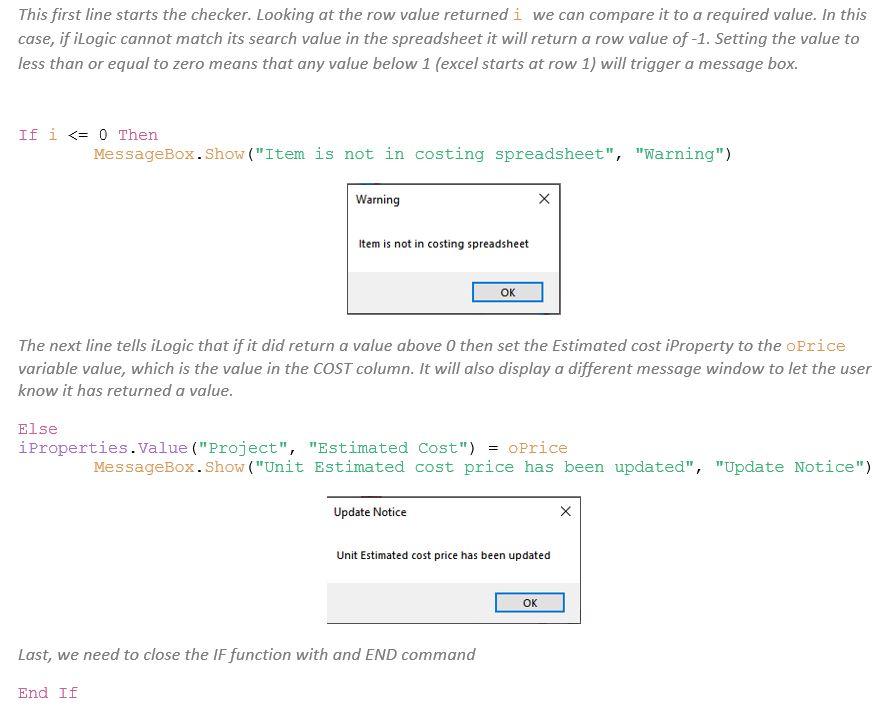Click OK in the Update Notice dialog
The width and height of the screenshot is (884, 713).
pos(529,603)
